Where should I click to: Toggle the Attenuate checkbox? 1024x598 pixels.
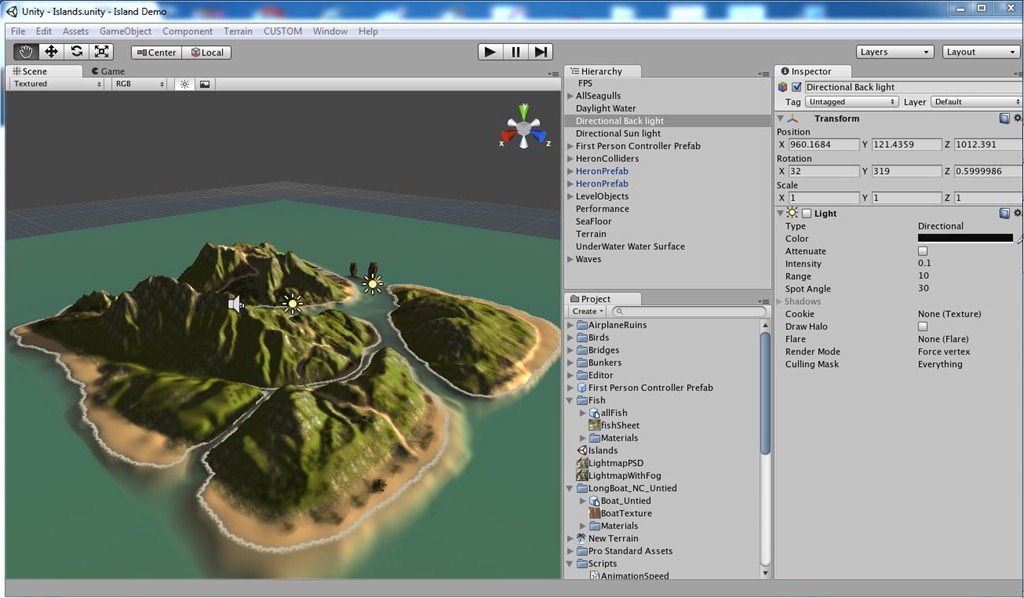point(923,251)
